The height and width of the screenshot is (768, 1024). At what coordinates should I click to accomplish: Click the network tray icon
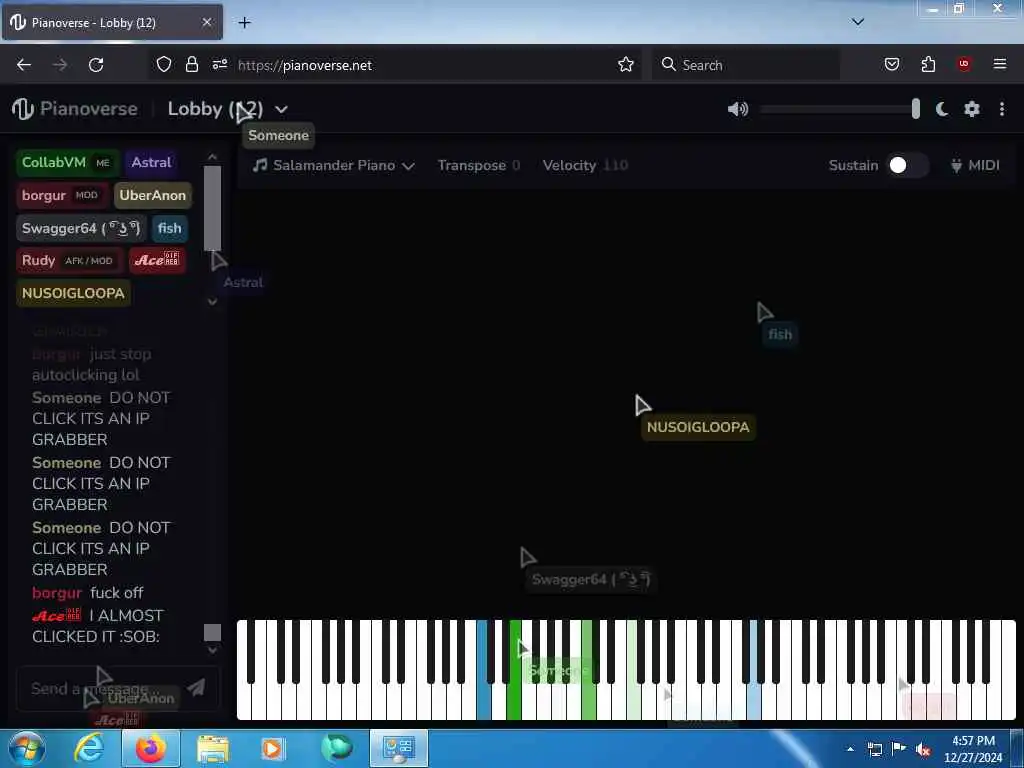pos(874,750)
